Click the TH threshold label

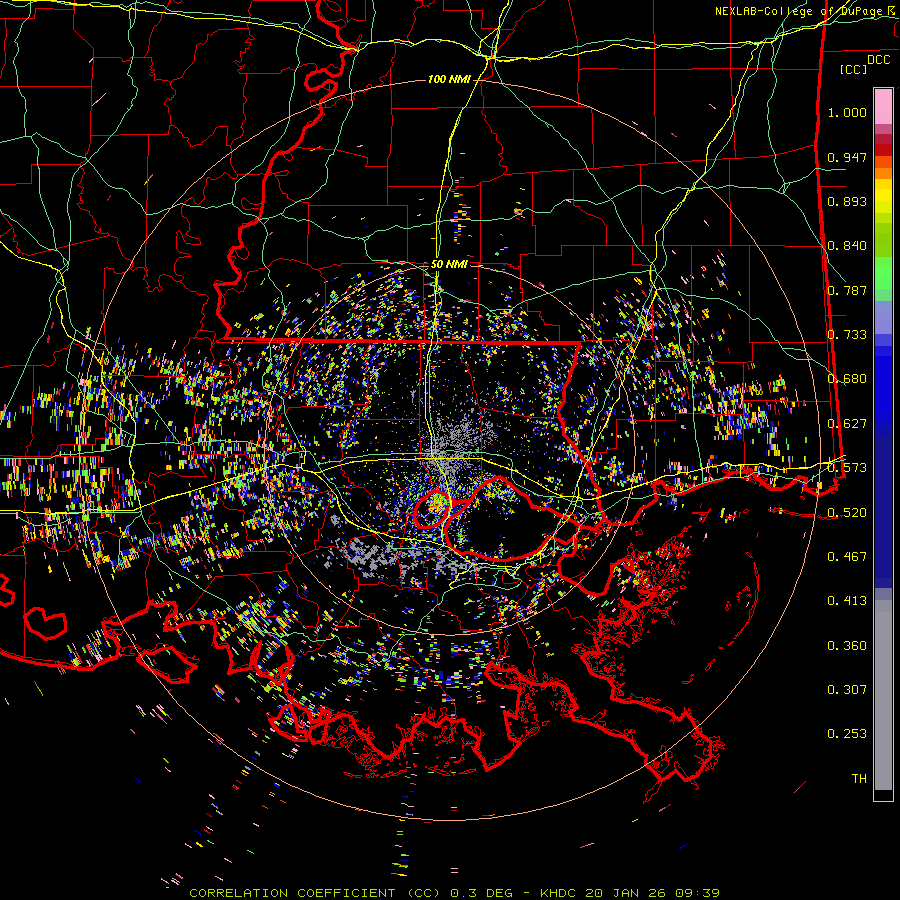tap(859, 779)
